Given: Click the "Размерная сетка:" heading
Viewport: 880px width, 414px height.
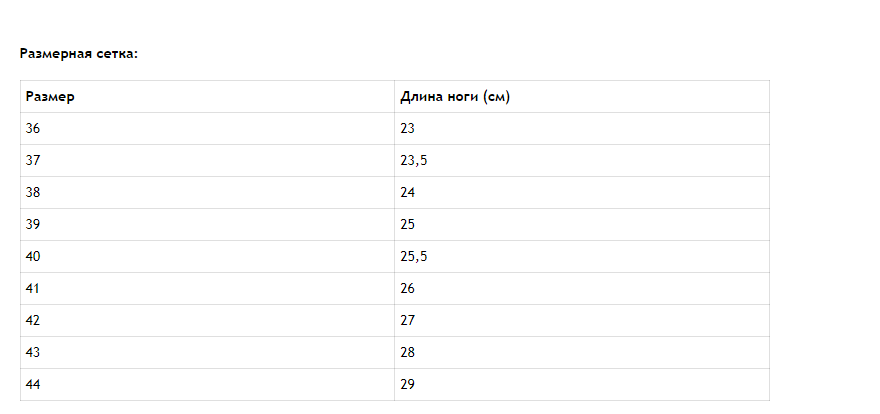Looking at the screenshot, I should click(79, 53).
